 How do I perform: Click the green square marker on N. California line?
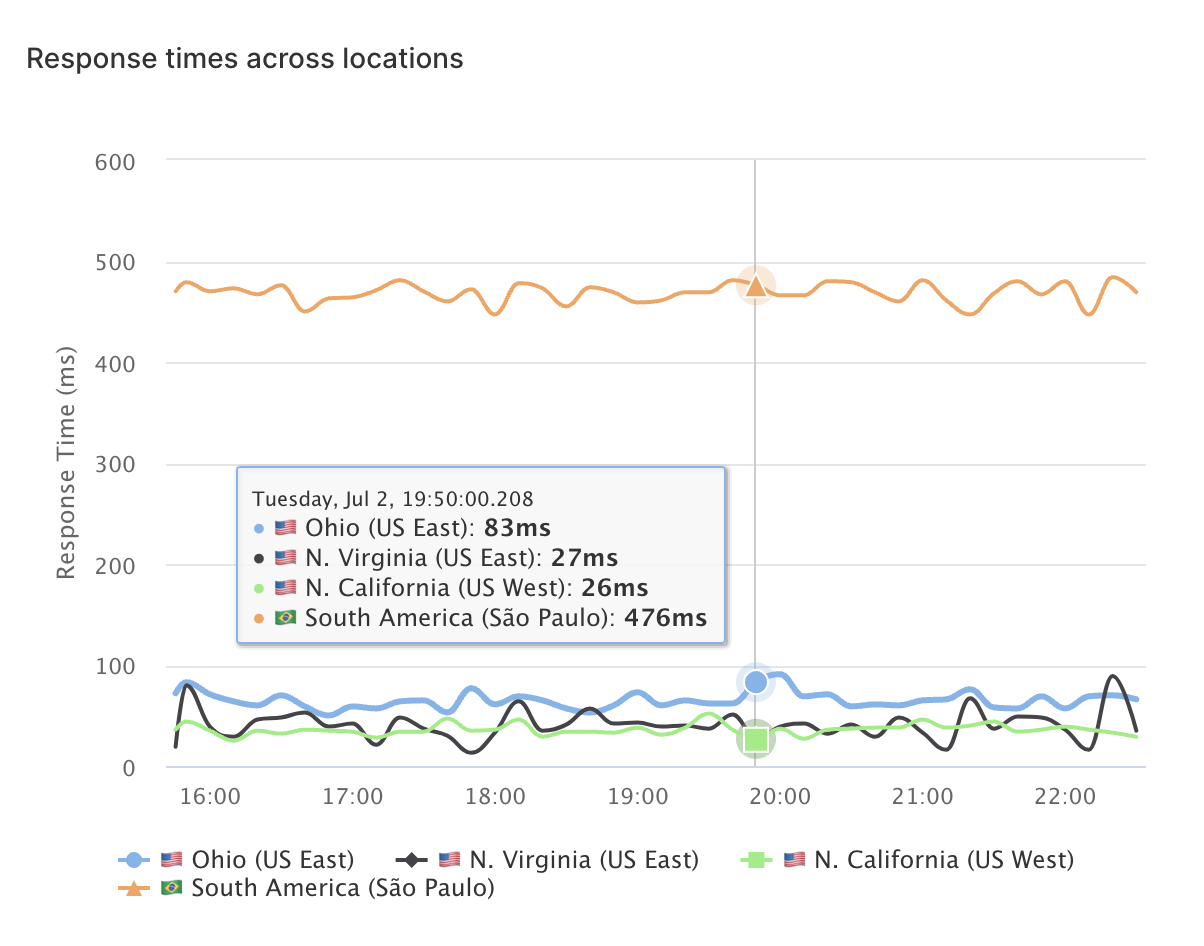tap(756, 740)
